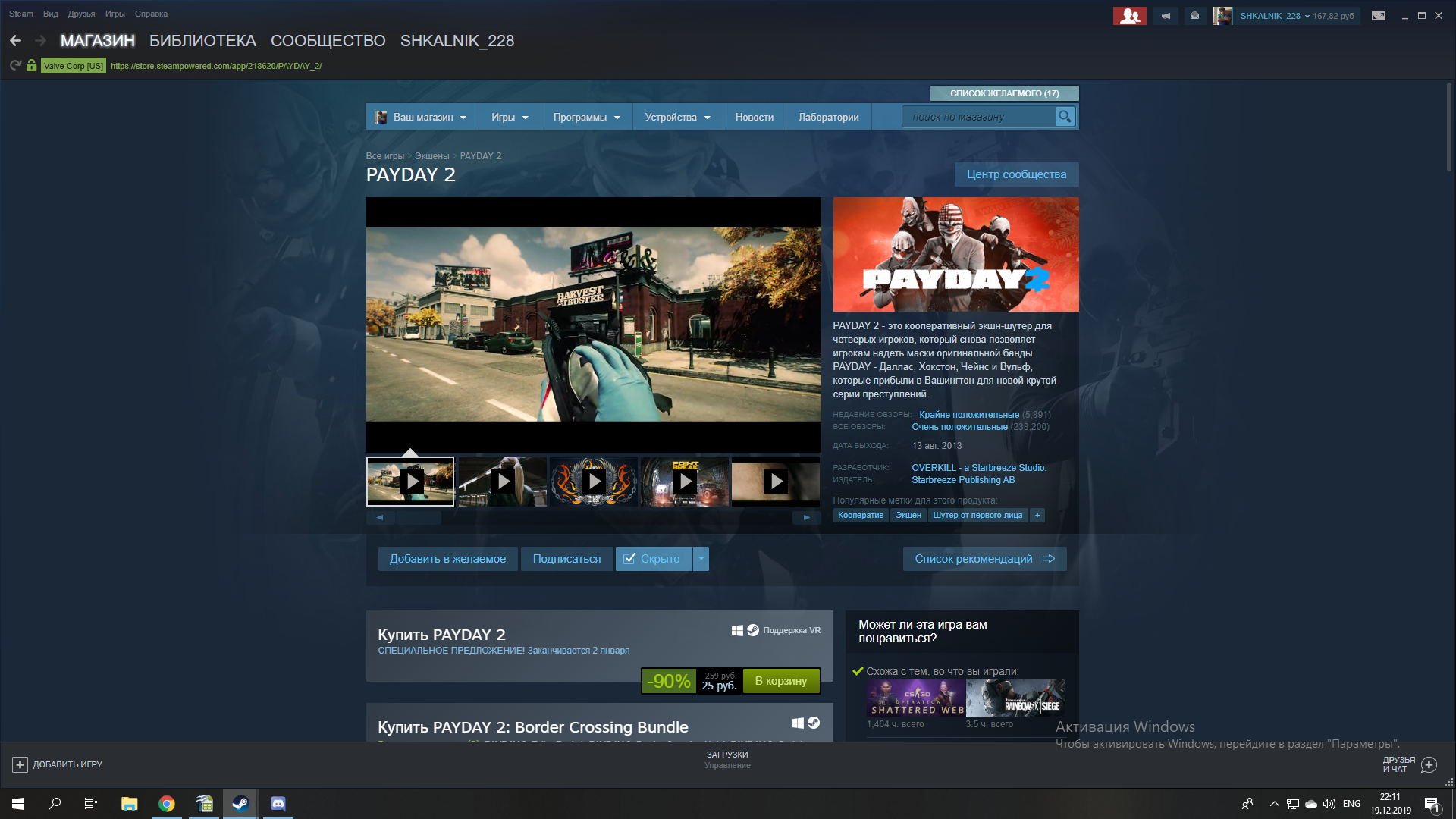Click the Steam taskbar icon
The image size is (1456, 819).
click(x=240, y=804)
